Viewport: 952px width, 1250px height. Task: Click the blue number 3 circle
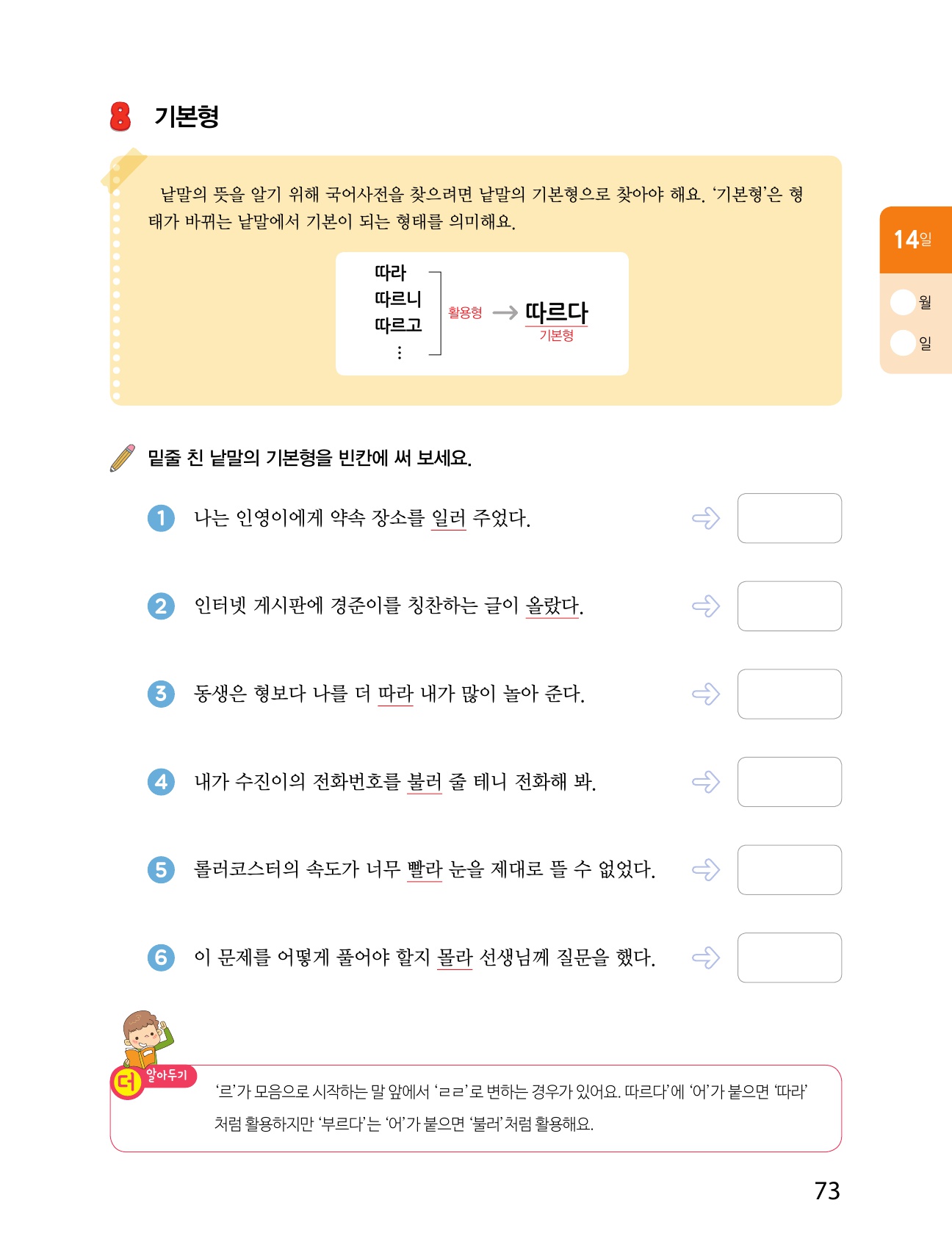(162, 694)
